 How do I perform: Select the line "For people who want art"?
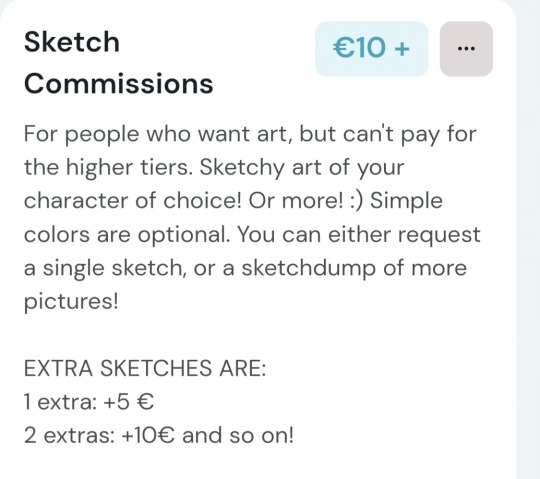(x=155, y=134)
